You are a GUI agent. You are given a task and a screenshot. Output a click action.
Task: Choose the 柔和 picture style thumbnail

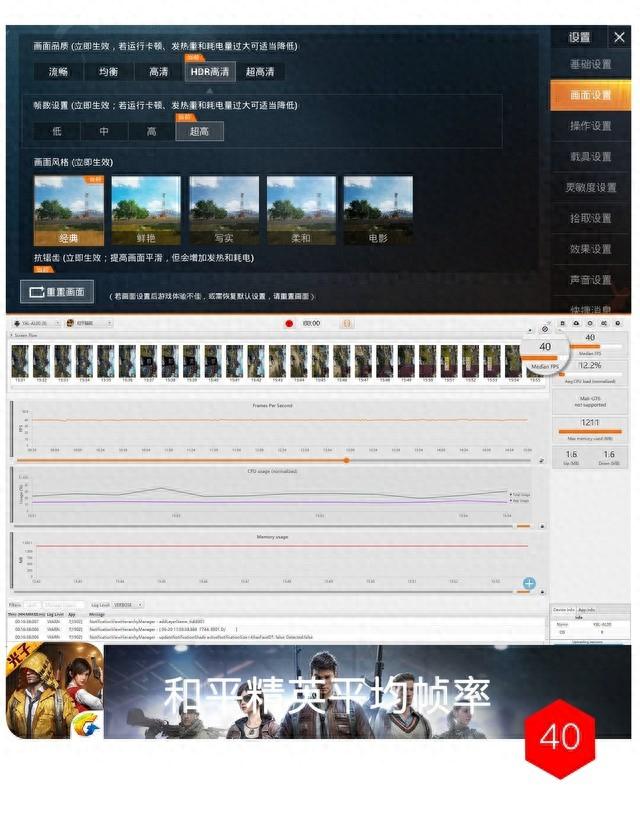pos(301,211)
